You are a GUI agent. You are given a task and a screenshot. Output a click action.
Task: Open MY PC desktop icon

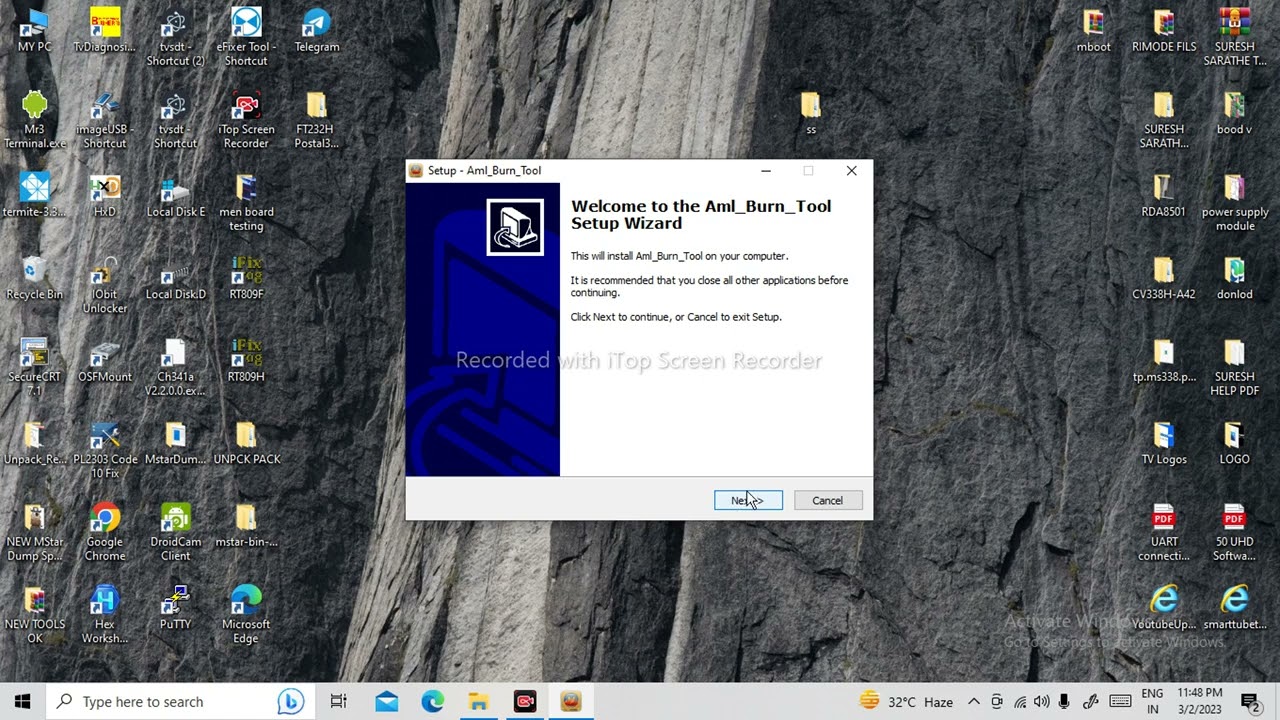click(34, 30)
